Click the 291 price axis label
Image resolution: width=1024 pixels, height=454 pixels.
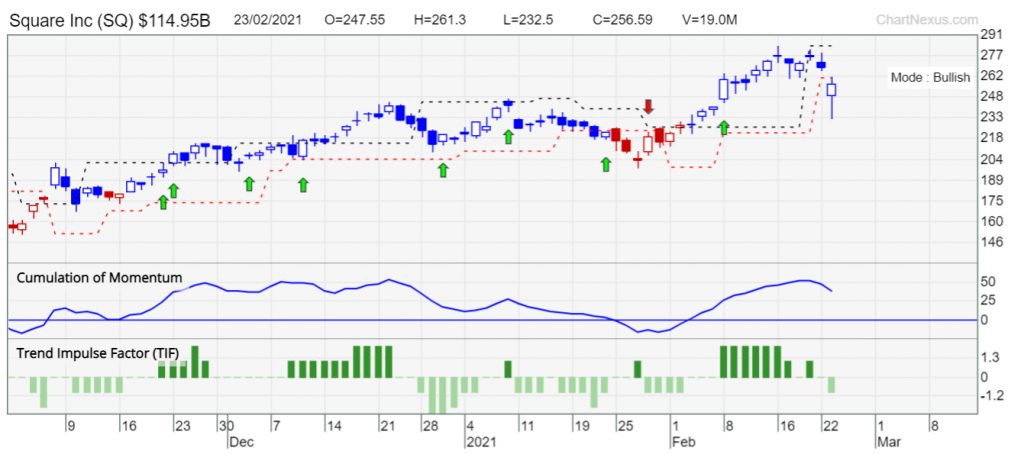[x=992, y=35]
